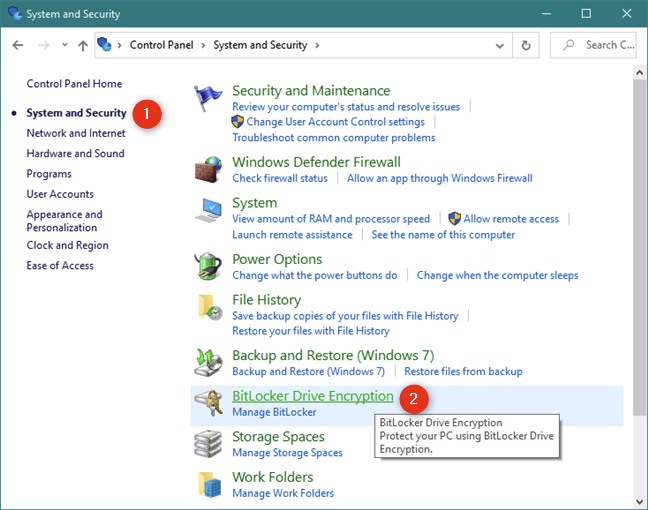Open the System heading link
648x510 pixels.
coord(255,203)
